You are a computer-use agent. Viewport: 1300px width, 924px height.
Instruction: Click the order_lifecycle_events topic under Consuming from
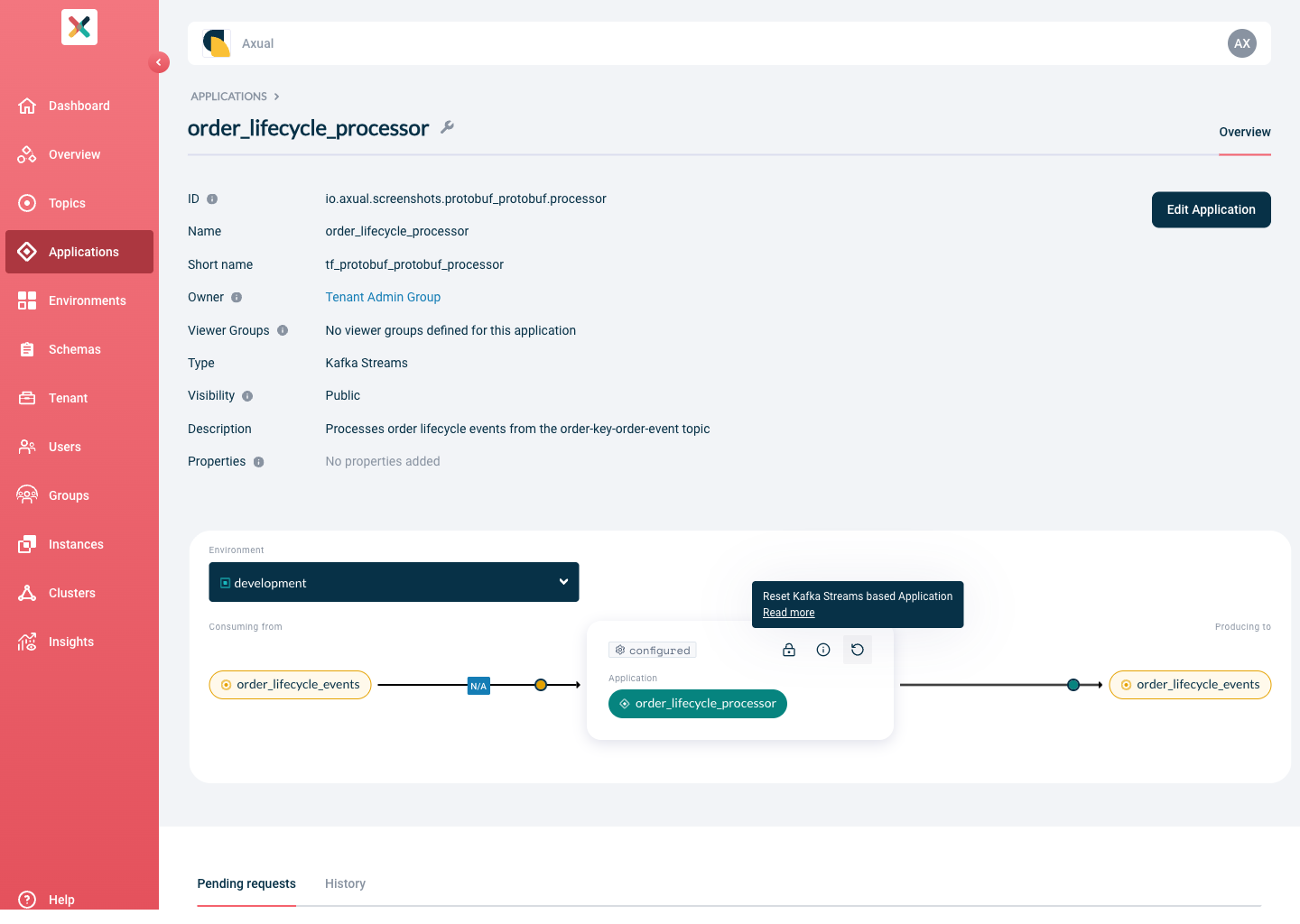point(290,685)
